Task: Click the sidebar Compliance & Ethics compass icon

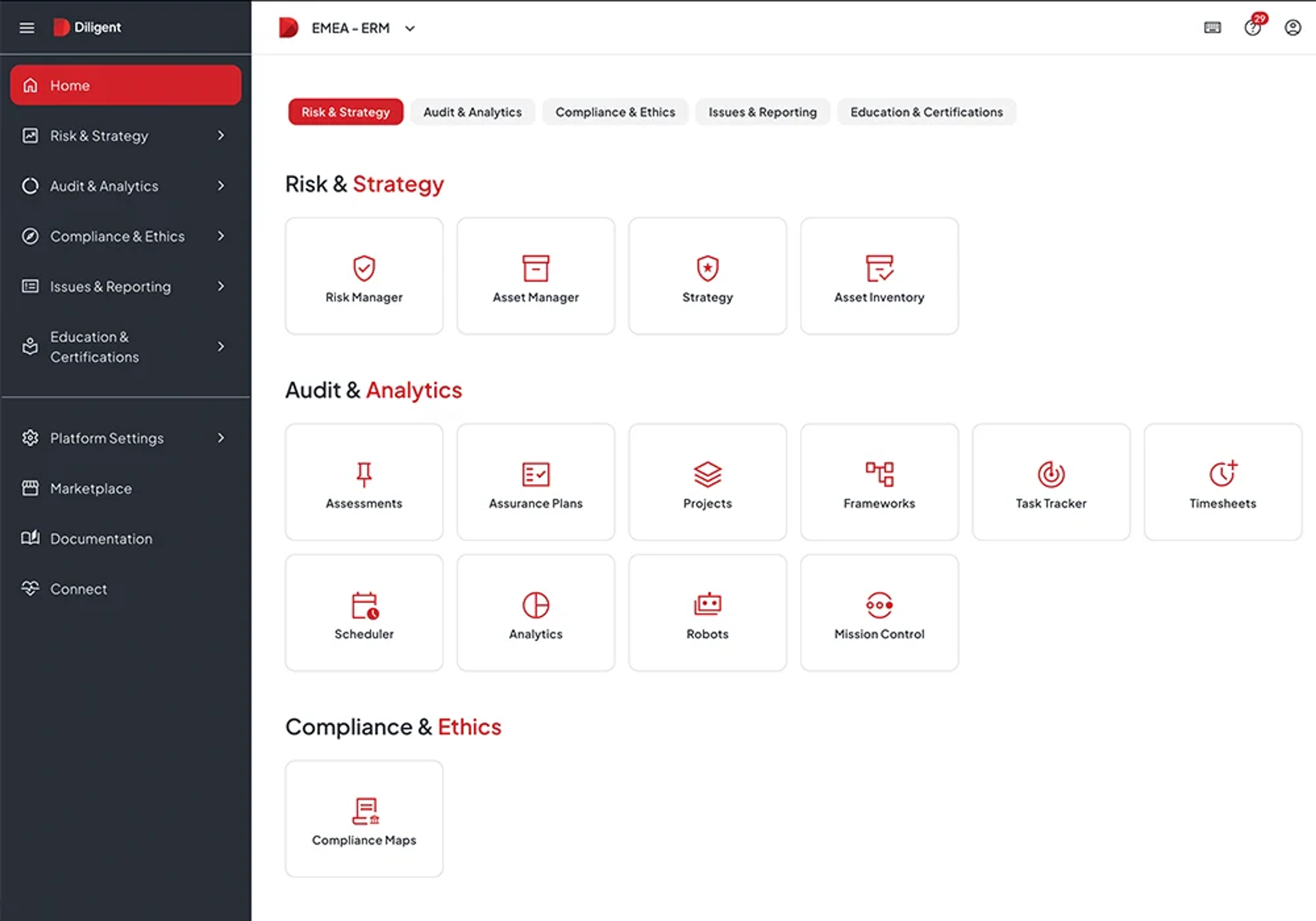Action: coord(30,236)
